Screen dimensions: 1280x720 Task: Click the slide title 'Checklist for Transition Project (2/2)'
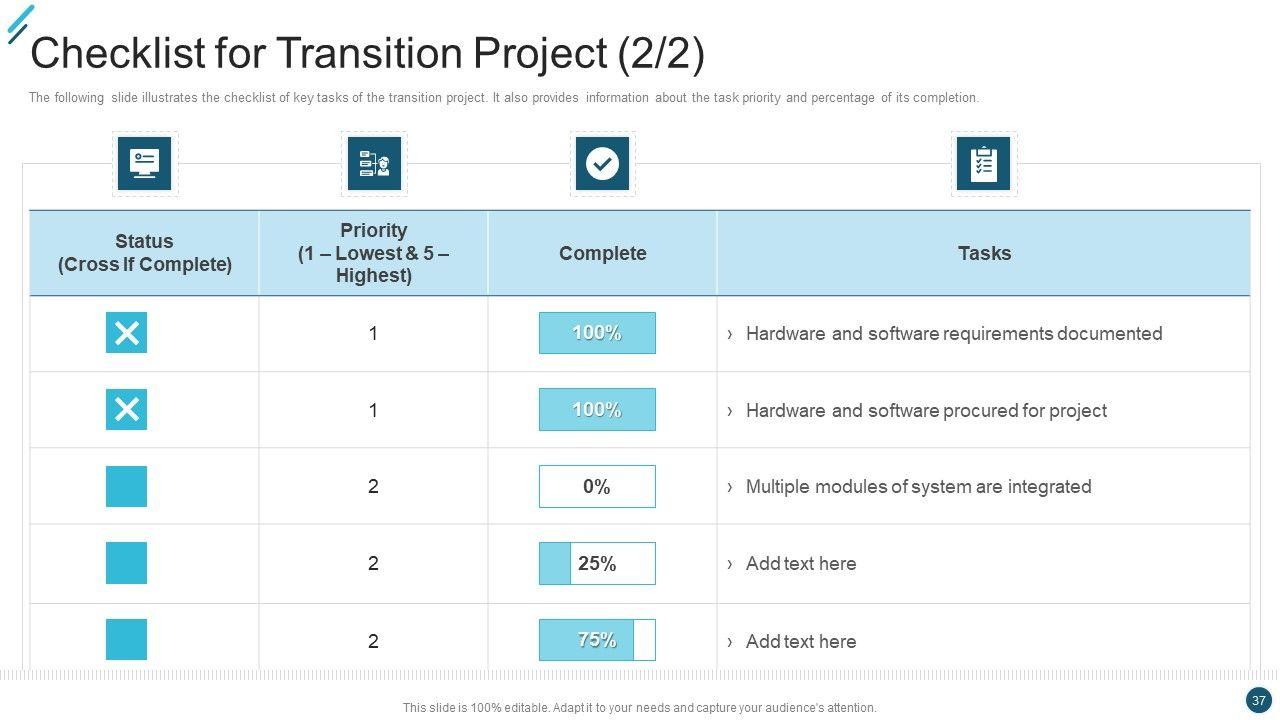click(x=367, y=53)
